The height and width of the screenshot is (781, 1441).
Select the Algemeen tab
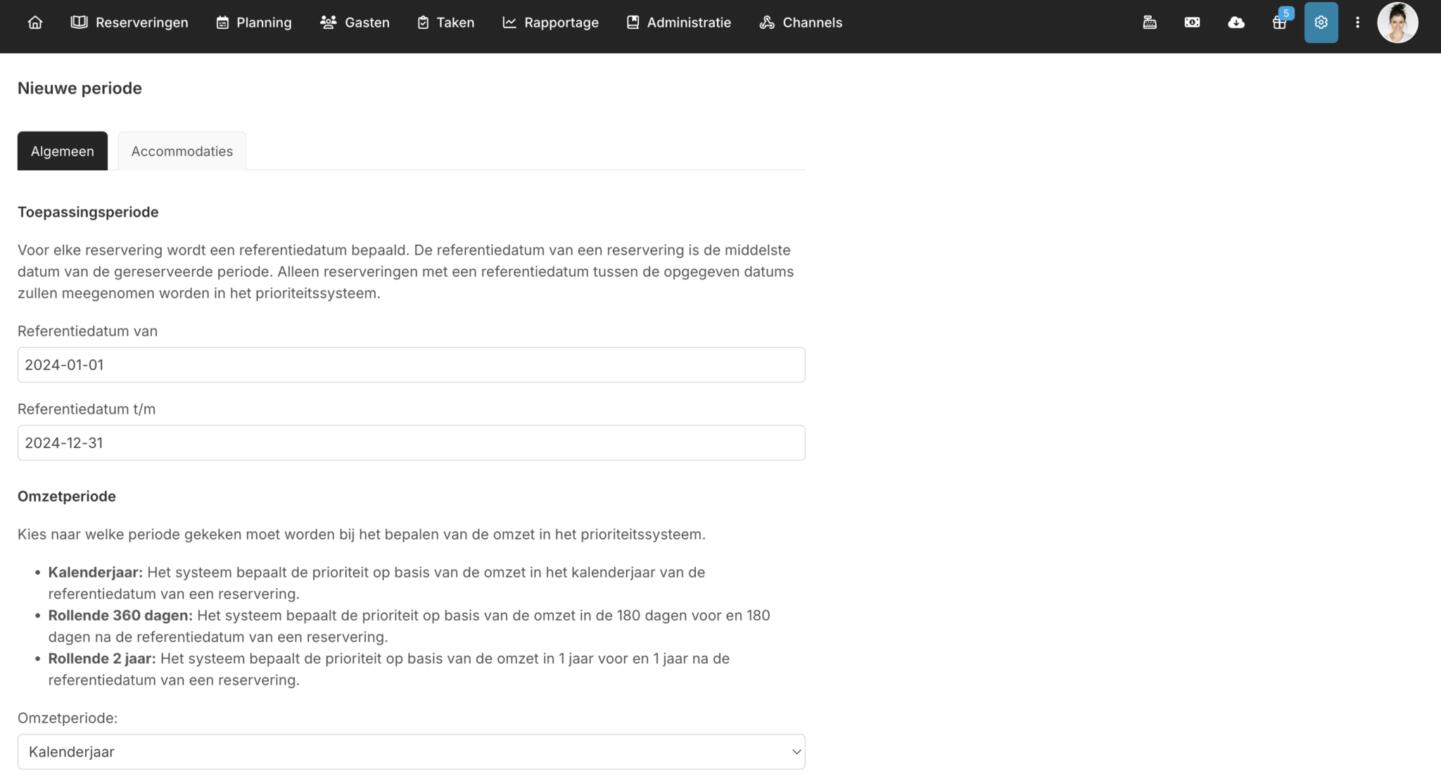pyautogui.click(x=62, y=151)
